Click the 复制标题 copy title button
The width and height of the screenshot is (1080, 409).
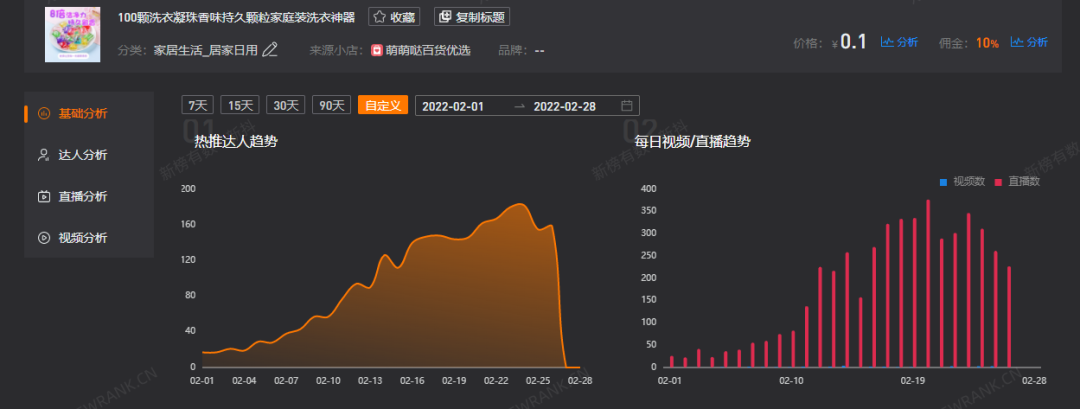coord(472,17)
